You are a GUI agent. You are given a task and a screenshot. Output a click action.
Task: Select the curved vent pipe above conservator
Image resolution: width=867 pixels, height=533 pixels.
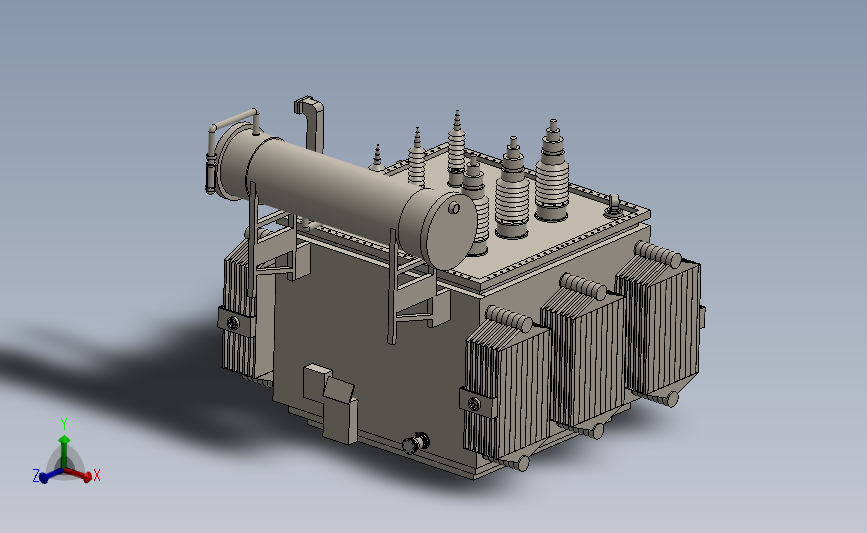point(311,123)
